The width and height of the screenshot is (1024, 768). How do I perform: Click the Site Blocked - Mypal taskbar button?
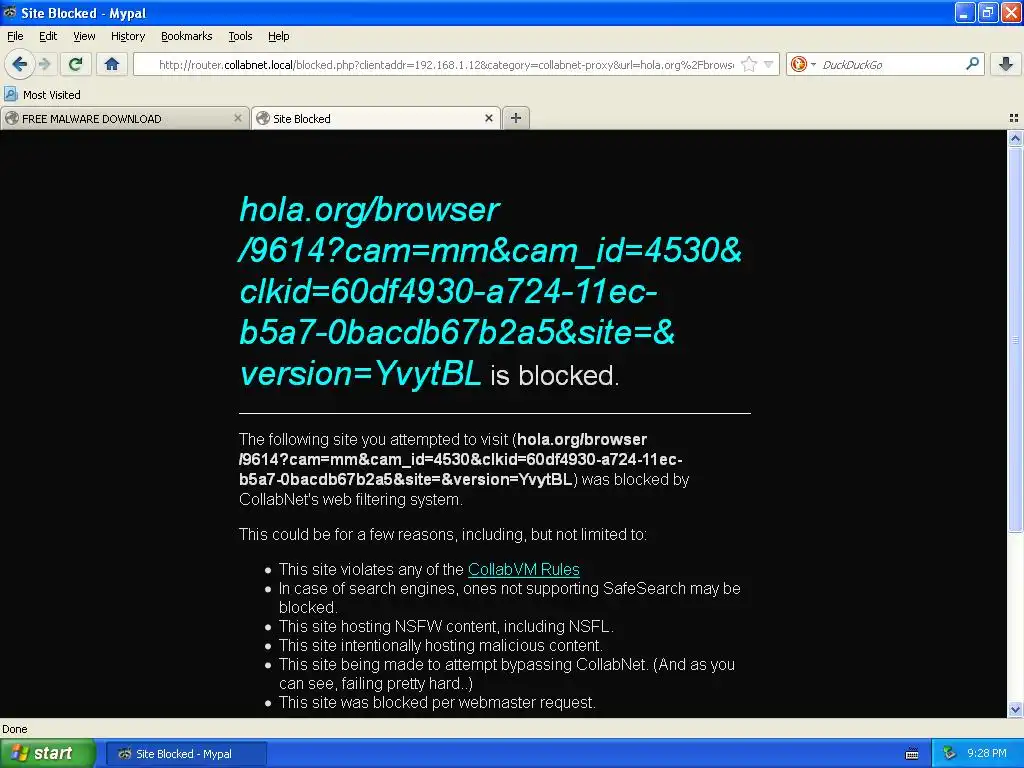pyautogui.click(x=185, y=754)
